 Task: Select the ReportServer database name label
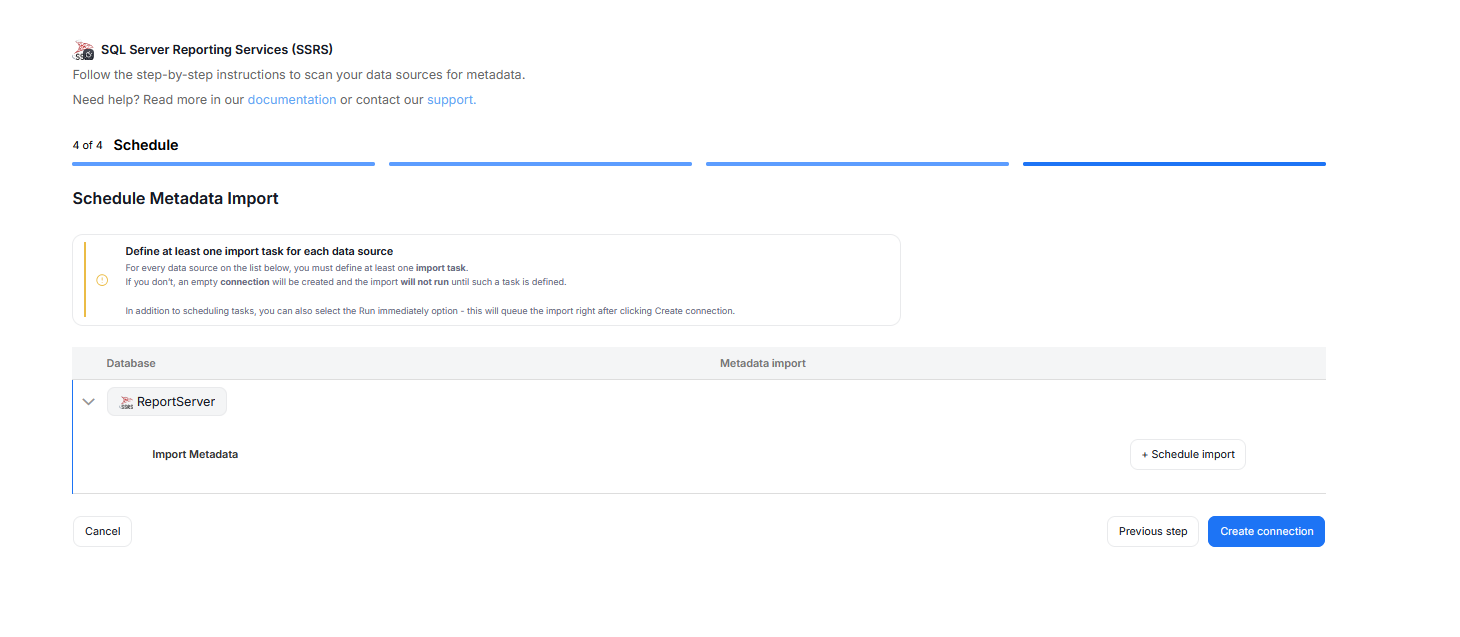pos(176,402)
